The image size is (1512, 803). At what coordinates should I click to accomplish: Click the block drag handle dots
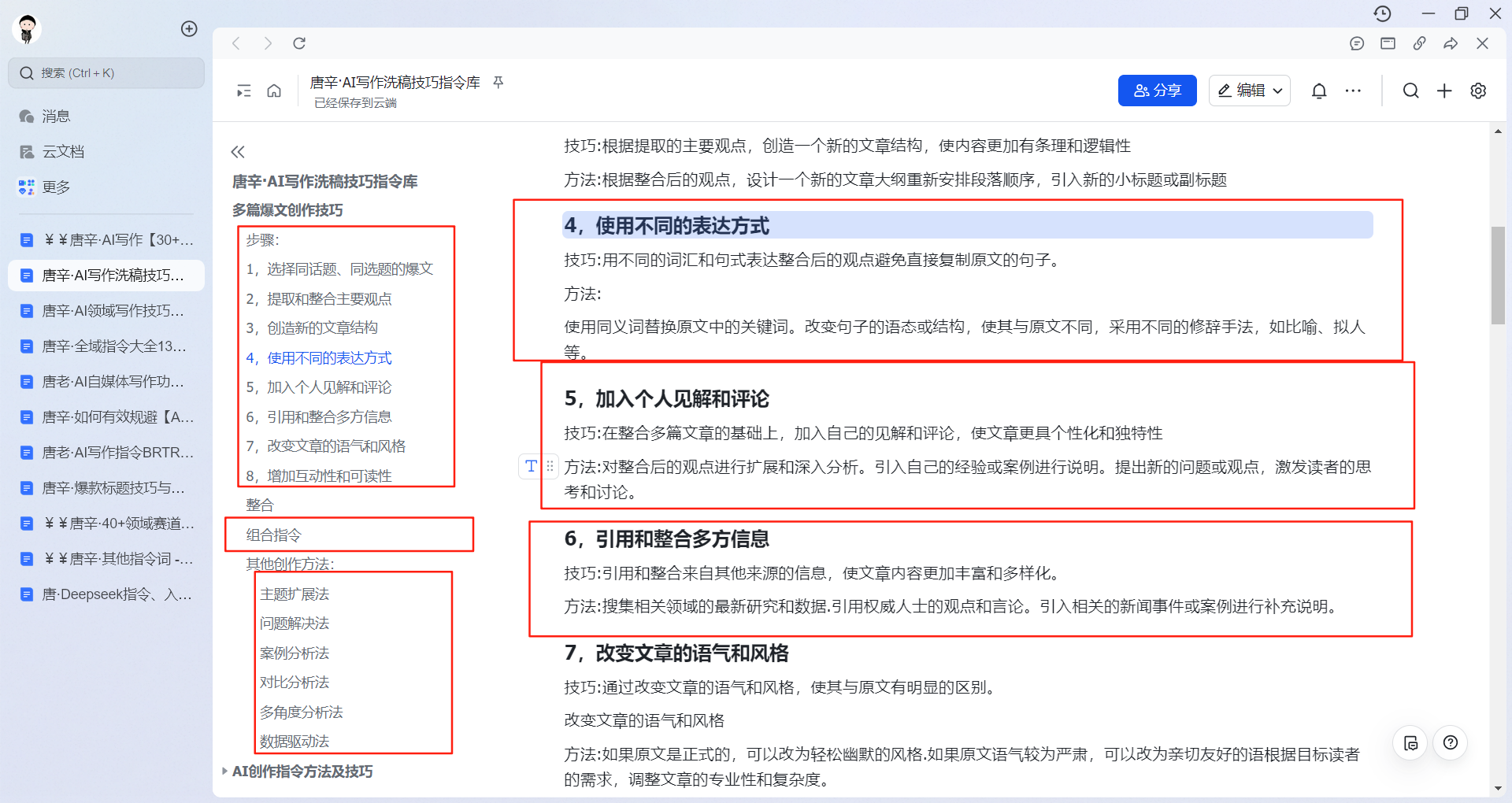[550, 466]
